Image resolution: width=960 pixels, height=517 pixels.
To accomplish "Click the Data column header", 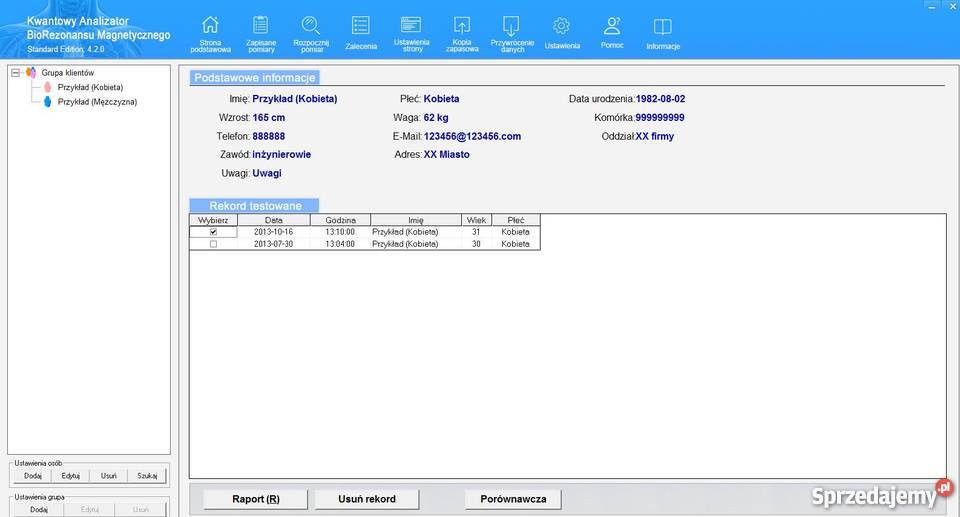I will click(x=274, y=220).
